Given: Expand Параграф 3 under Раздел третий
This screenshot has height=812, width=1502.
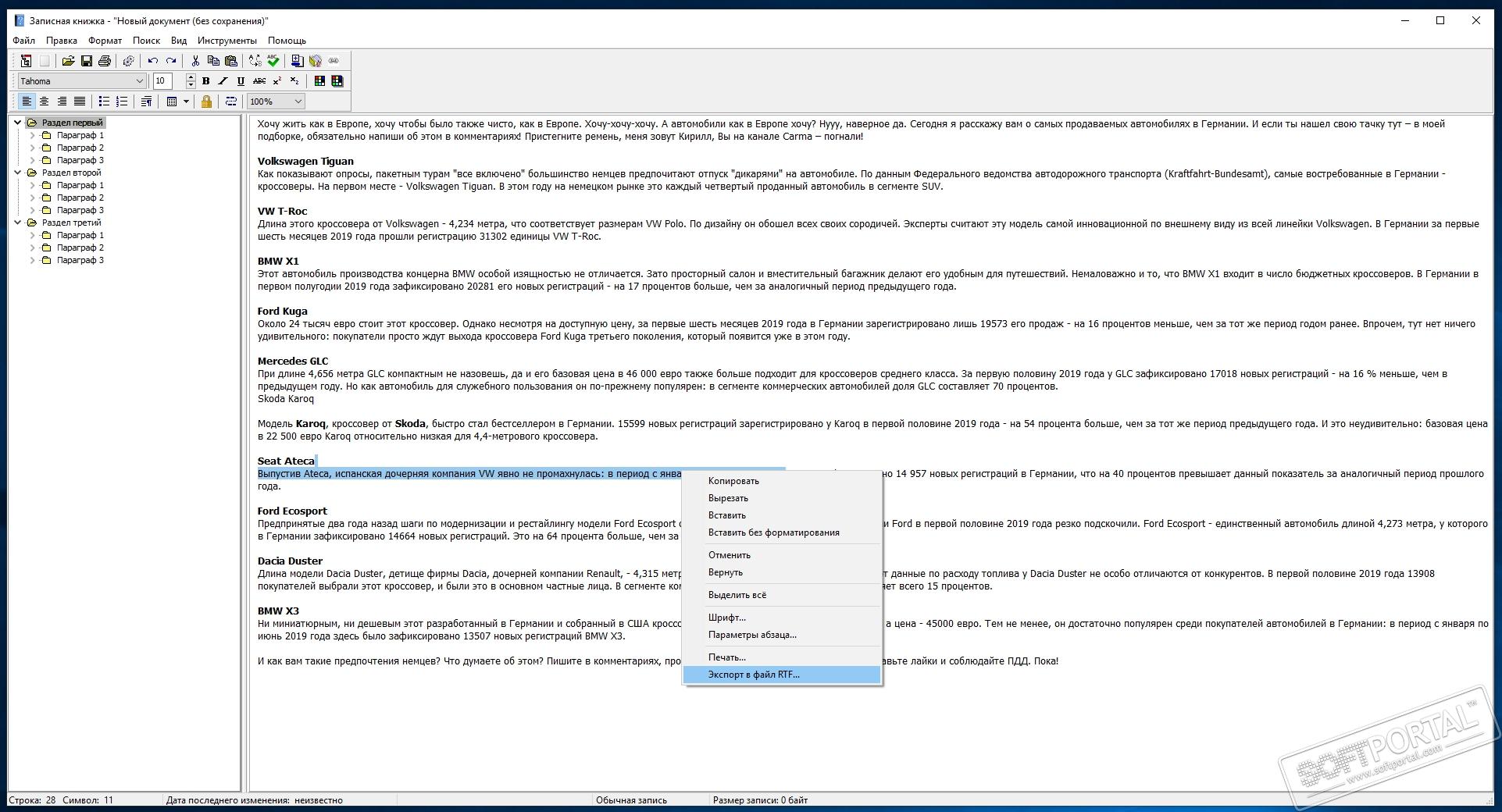Looking at the screenshot, I should (x=32, y=260).
